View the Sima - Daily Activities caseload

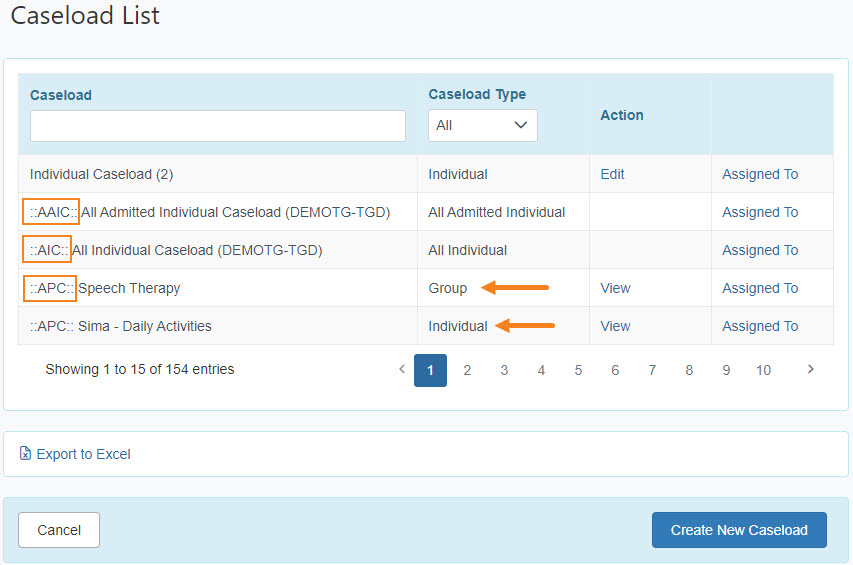point(615,326)
